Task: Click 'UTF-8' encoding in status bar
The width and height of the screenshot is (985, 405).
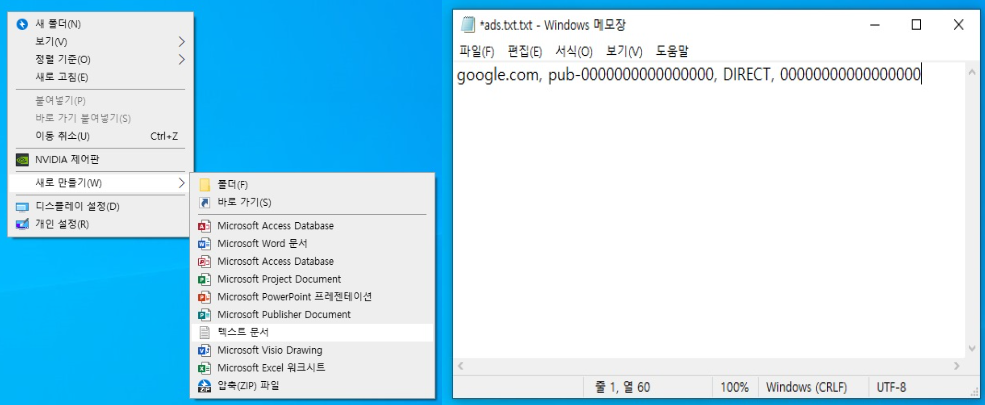Action: tap(891, 387)
